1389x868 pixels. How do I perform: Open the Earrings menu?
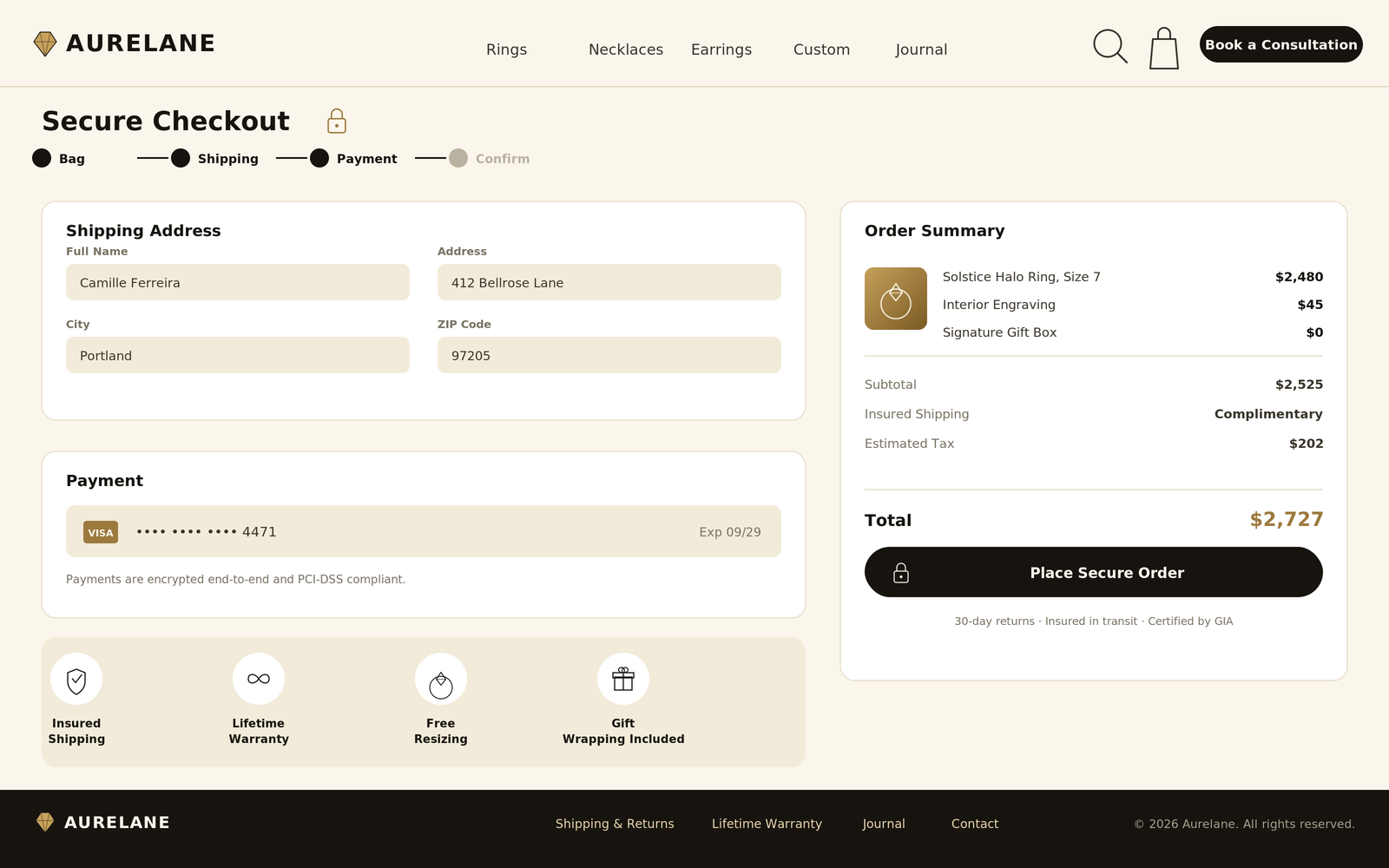(x=721, y=49)
